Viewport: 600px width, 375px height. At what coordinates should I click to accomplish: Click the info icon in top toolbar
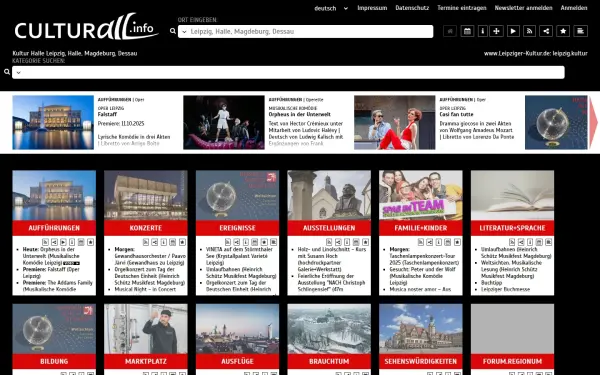[483, 31]
